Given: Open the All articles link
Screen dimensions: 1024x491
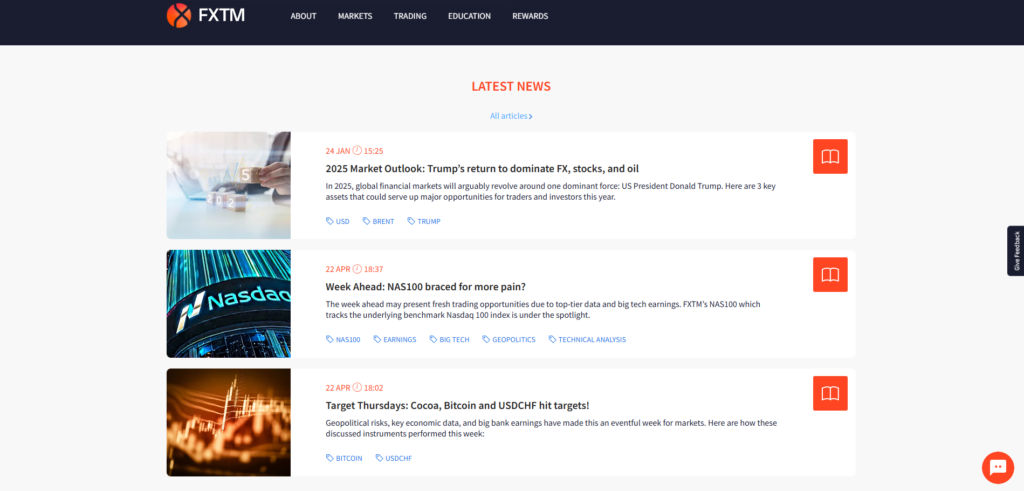Looking at the screenshot, I should click(x=511, y=116).
